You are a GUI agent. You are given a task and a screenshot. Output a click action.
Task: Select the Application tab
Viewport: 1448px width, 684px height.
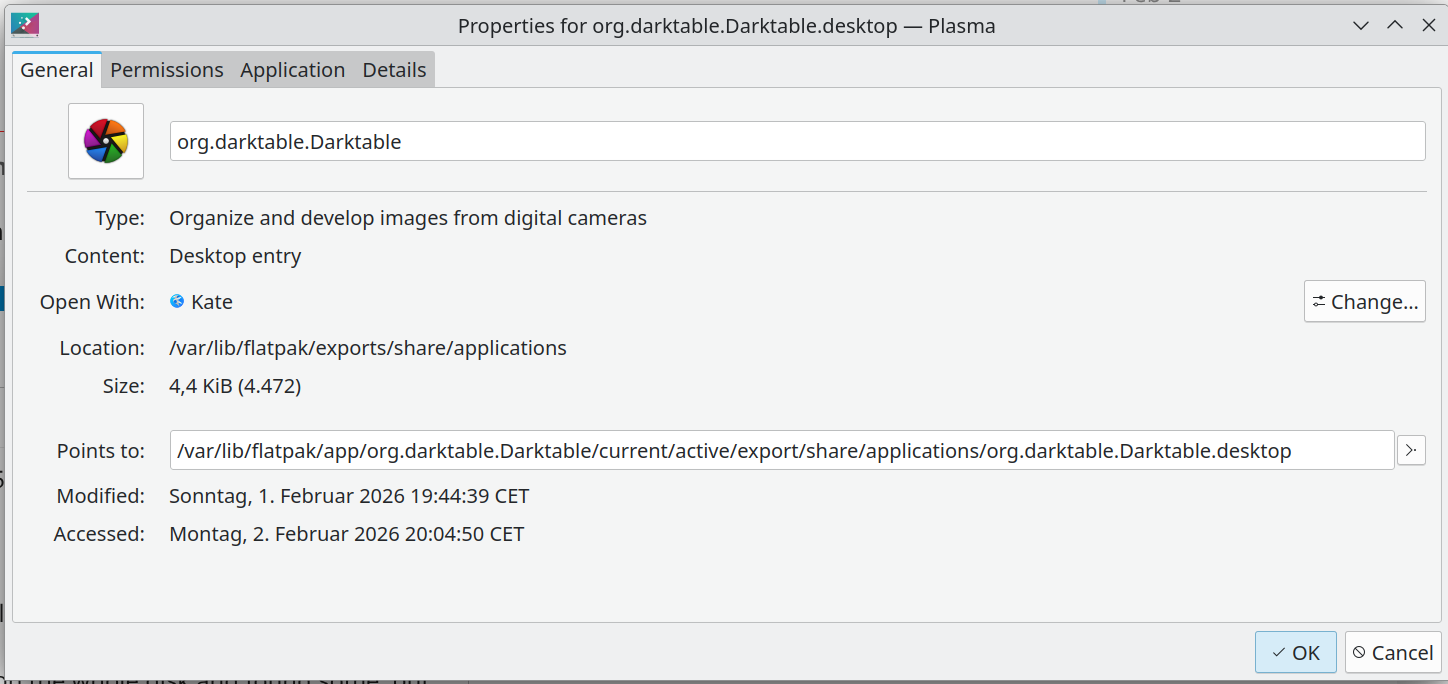[292, 70]
